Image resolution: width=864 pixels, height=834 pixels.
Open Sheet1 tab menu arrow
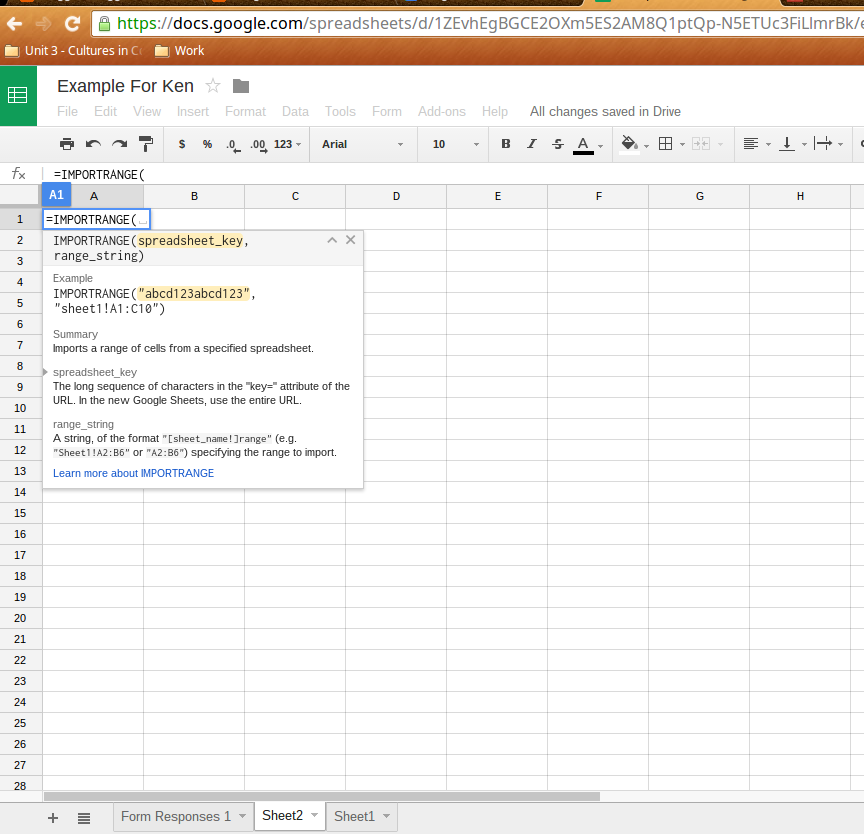tap(386, 816)
